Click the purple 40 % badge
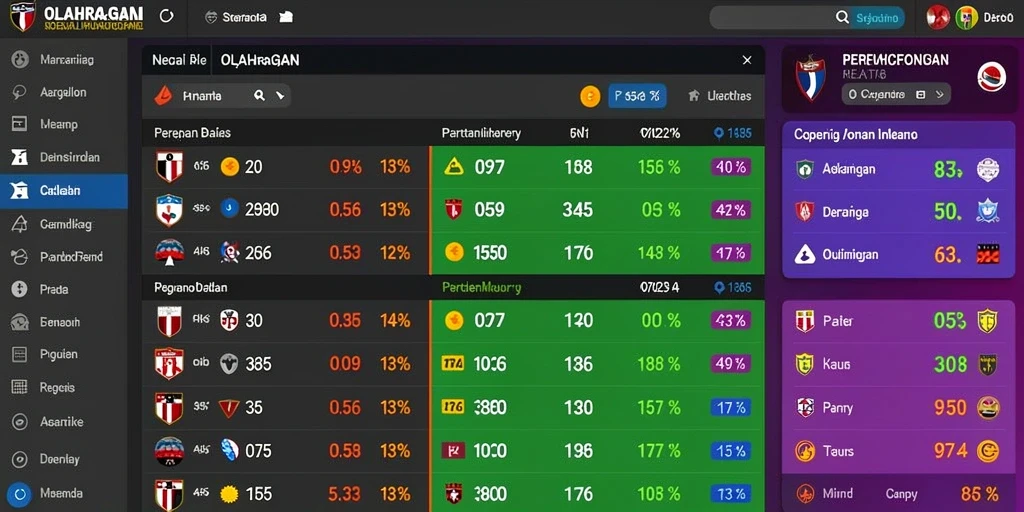Screen dimensions: 1024x512 [731, 167]
